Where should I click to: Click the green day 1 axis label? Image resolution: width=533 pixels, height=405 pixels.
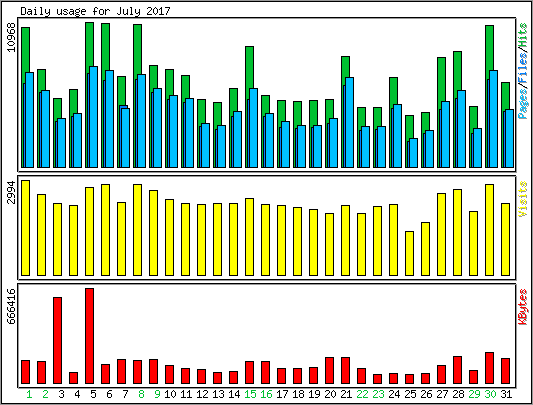(x=29, y=394)
